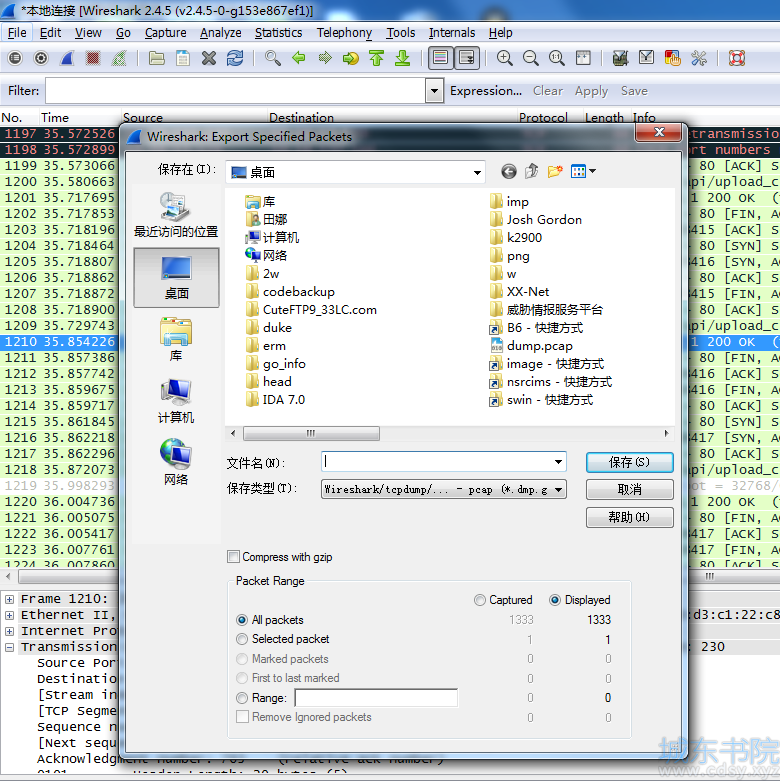Choose All packets radio option

click(242, 620)
